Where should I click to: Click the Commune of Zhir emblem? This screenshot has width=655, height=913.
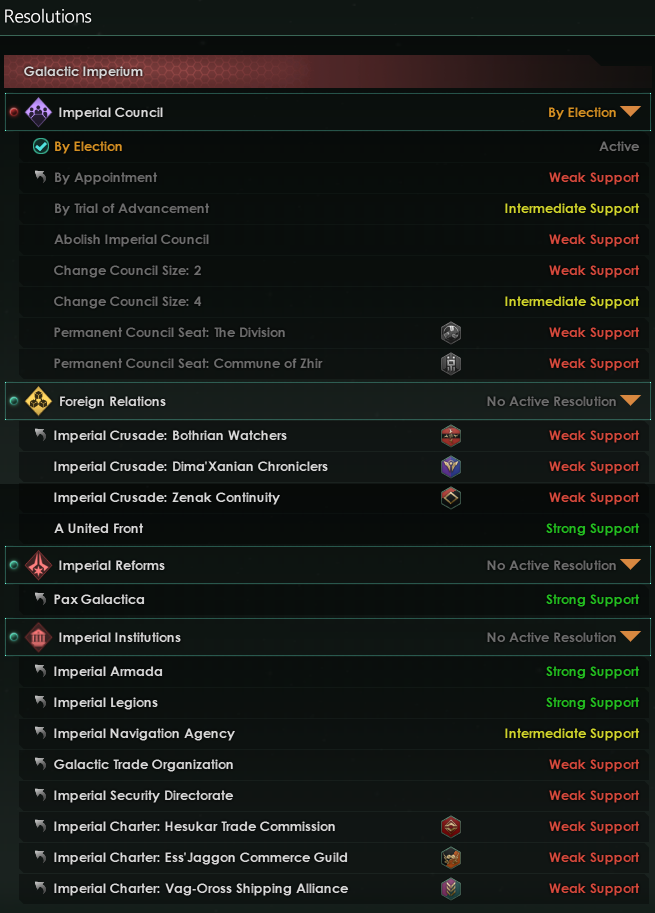(x=451, y=363)
